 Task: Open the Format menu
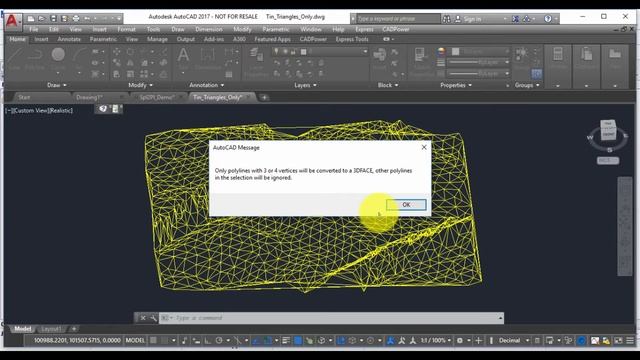(126, 29)
